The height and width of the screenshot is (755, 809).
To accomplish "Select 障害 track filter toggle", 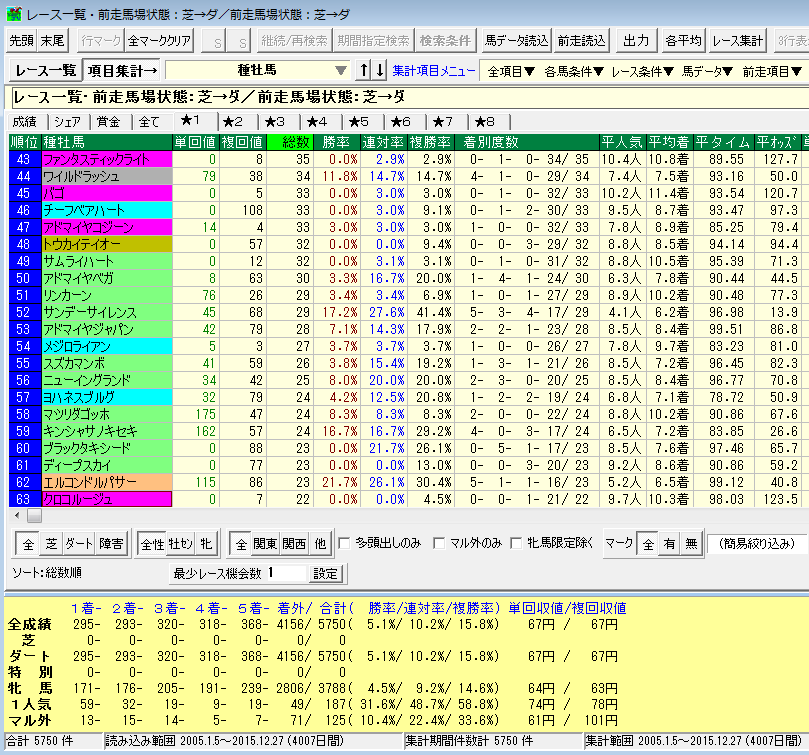I will [111, 543].
